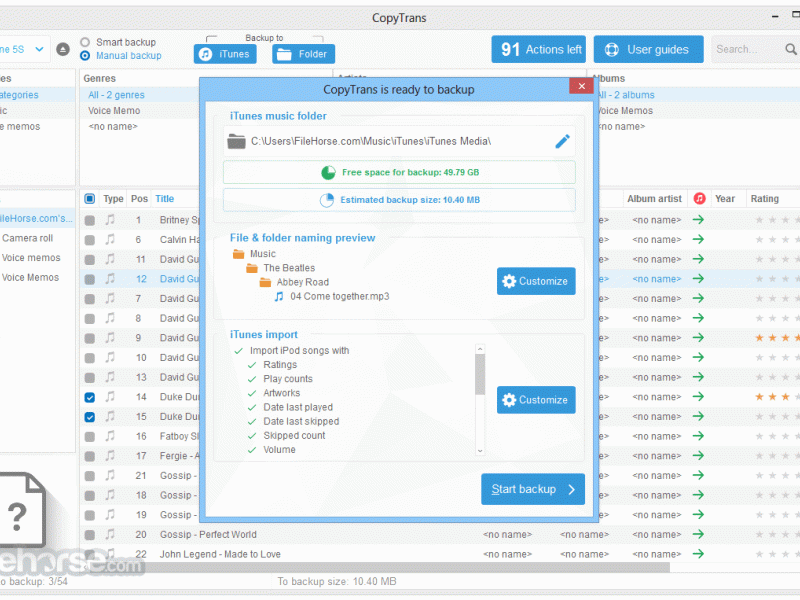Uncheck track 15 Duke Du checkbox
The width and height of the screenshot is (800, 600).
pyautogui.click(x=90, y=417)
